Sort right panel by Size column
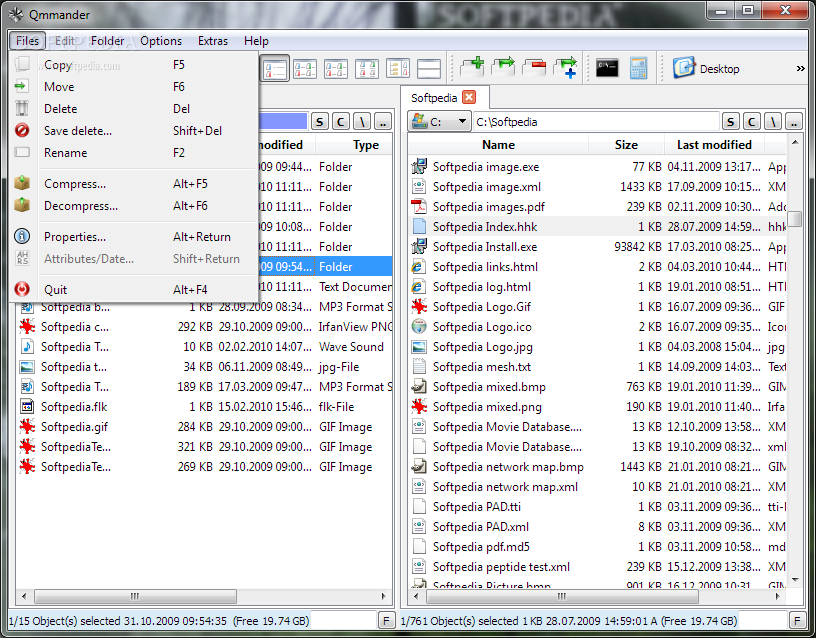The width and height of the screenshot is (816, 638). pos(626,145)
